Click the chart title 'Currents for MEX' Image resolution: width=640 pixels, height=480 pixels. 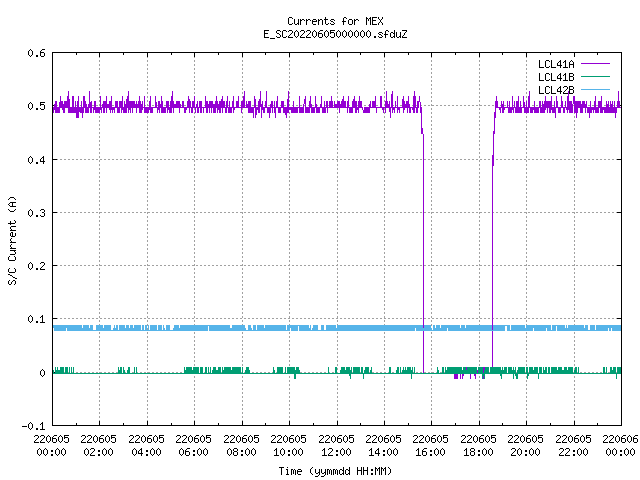pyautogui.click(x=335, y=21)
